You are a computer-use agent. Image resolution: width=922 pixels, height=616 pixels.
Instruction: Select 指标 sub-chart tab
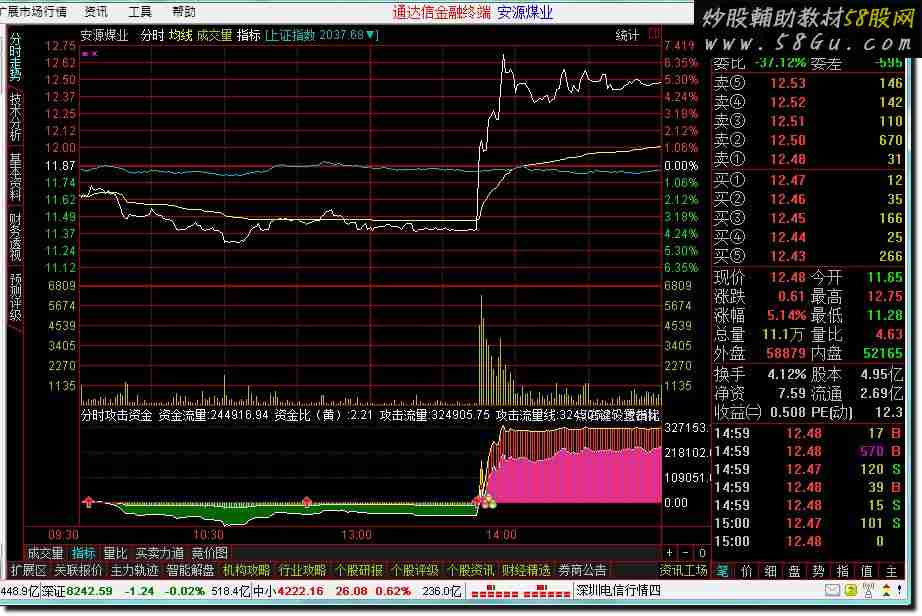tap(84, 553)
